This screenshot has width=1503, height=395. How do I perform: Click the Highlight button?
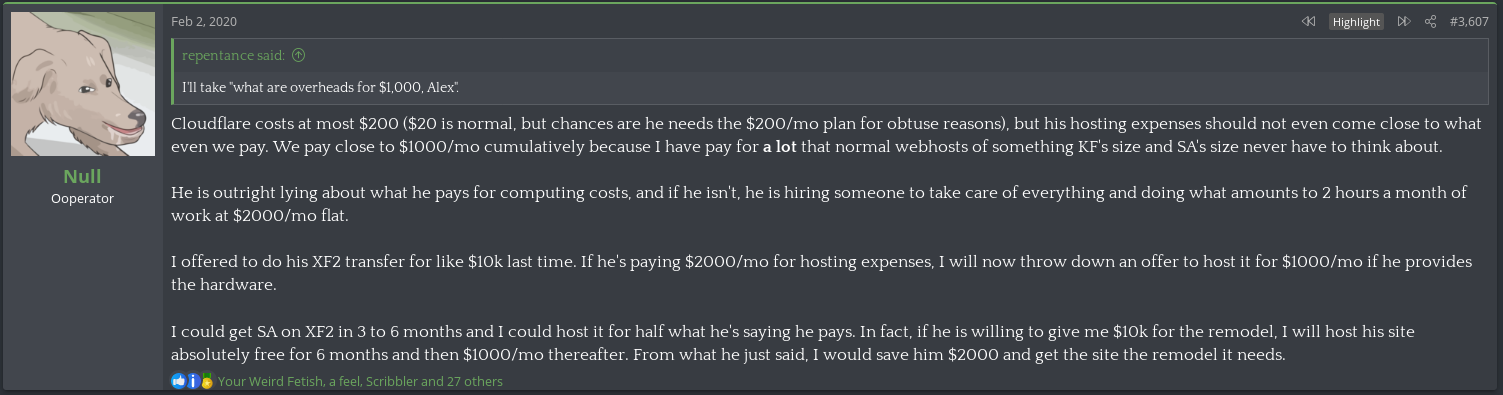point(1356,22)
